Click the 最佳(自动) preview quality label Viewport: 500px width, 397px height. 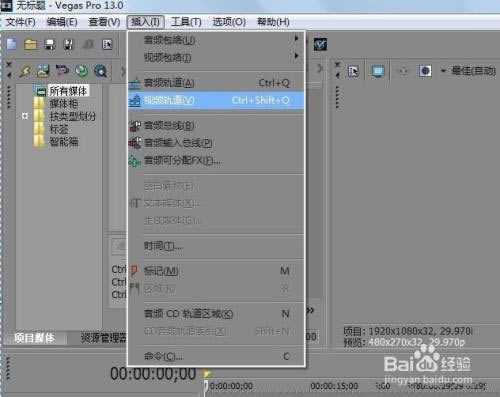pos(473,71)
